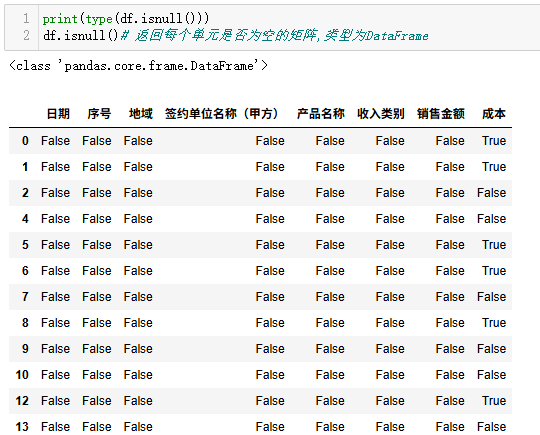Click row index 0
This screenshot has height=435, width=540.
pos(25,141)
